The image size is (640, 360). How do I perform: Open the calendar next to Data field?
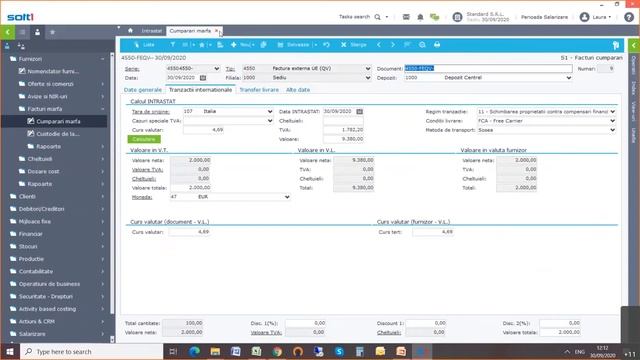pos(203,78)
